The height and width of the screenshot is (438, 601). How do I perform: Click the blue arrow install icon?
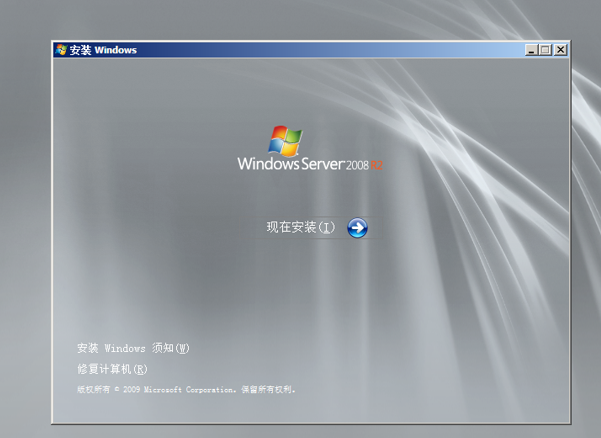(357, 228)
